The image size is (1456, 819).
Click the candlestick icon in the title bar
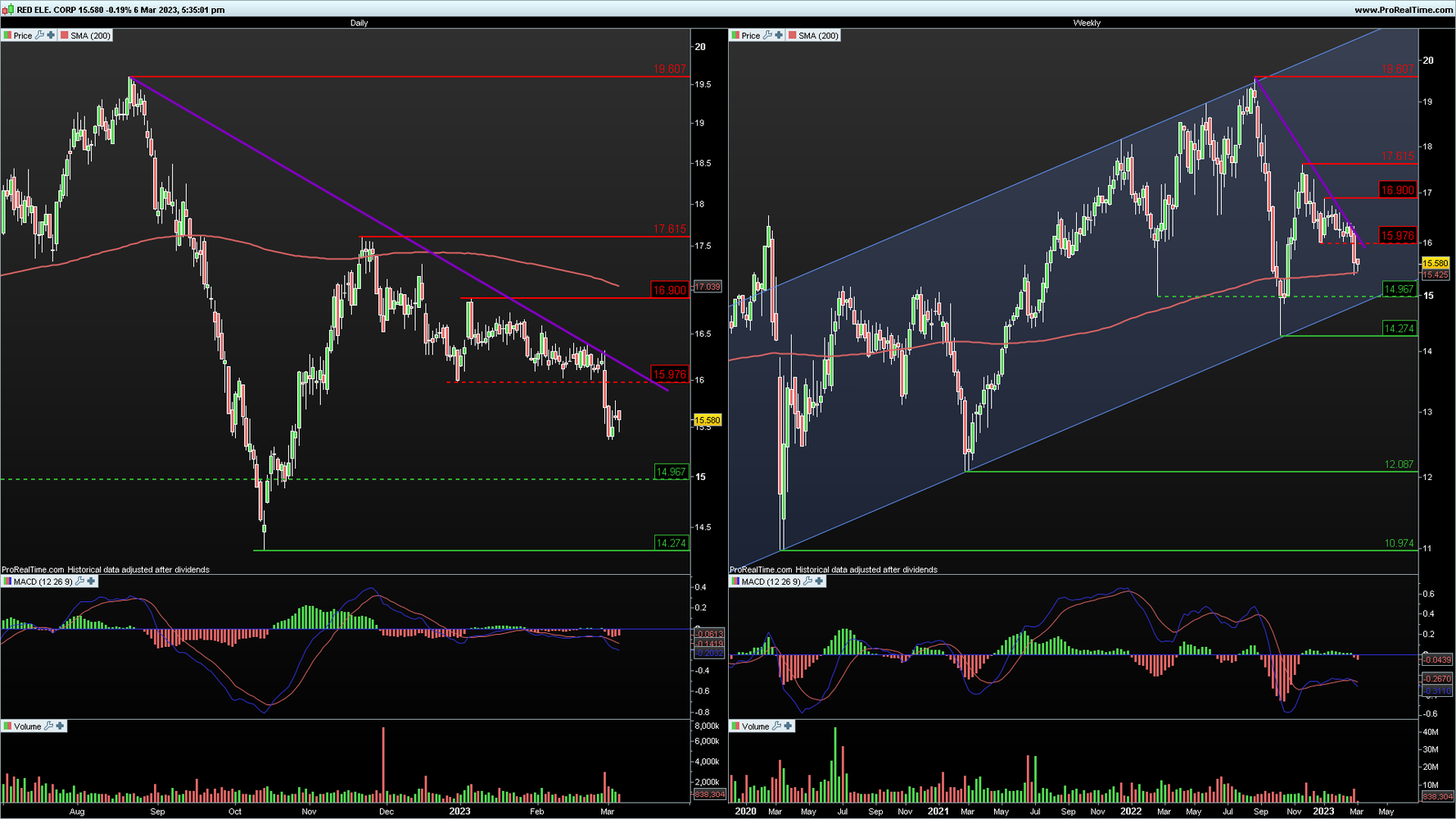click(8, 10)
